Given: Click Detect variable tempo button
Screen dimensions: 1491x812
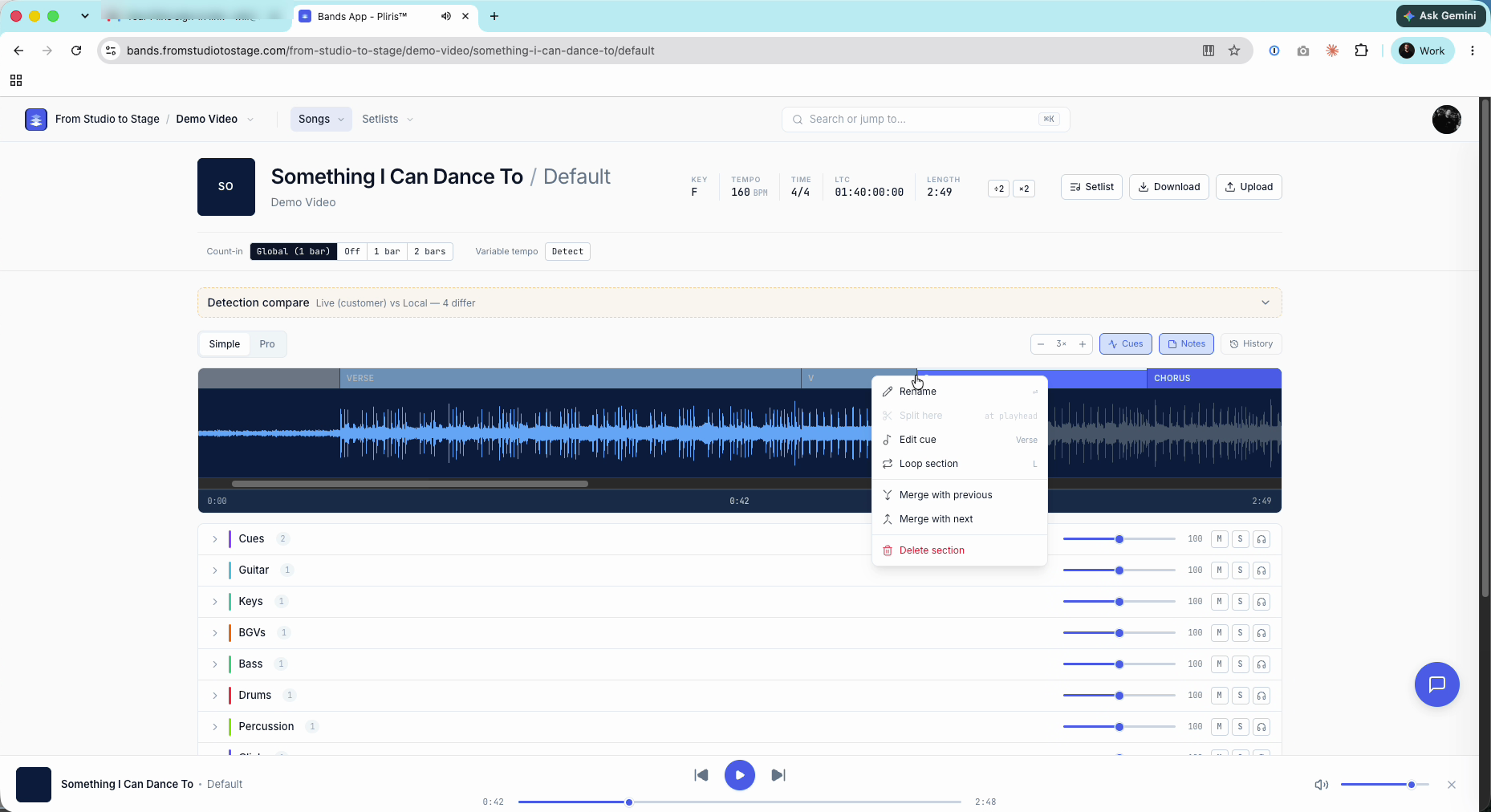Looking at the screenshot, I should click(x=567, y=252).
